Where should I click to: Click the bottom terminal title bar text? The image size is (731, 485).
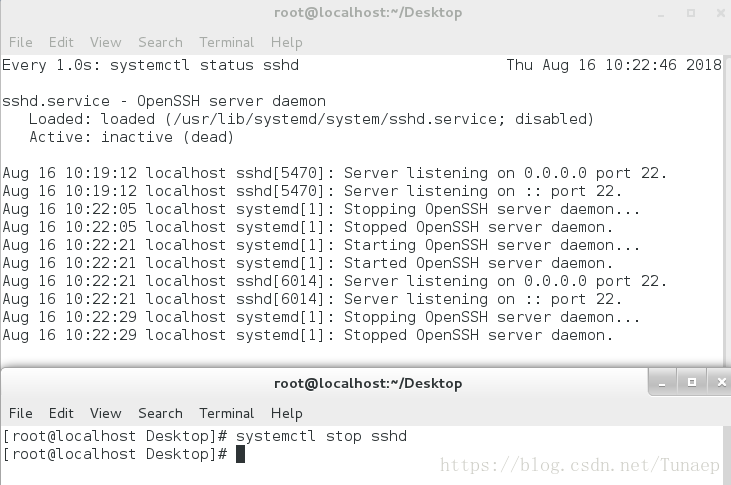(x=368, y=383)
